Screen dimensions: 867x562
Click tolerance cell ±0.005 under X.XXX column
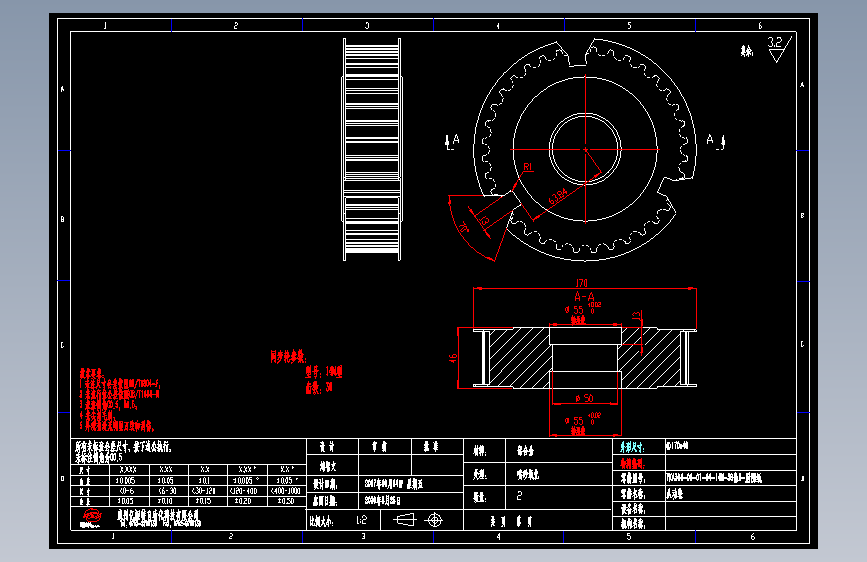pyautogui.click(x=127, y=480)
